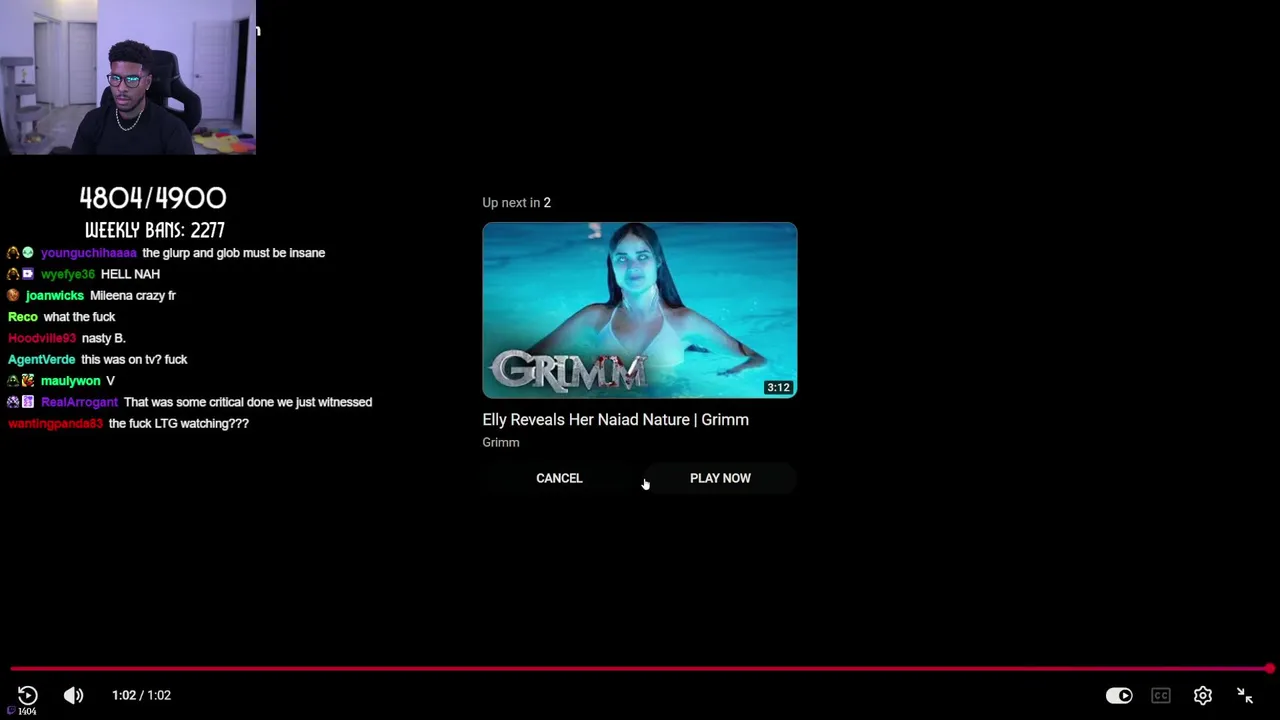
Task: Click username wyefye36 in chat
Action: click(68, 274)
